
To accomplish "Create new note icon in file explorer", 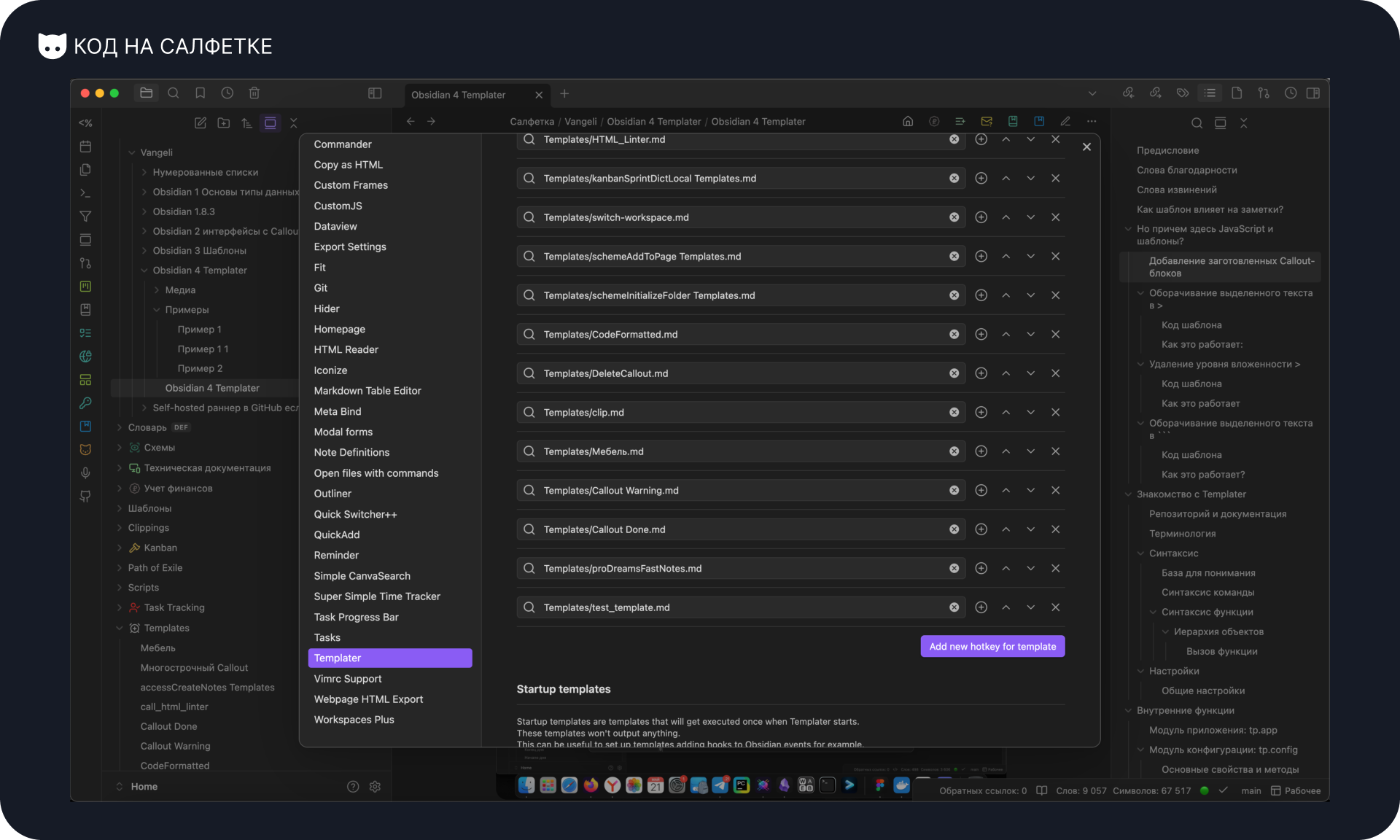I will (201, 123).
